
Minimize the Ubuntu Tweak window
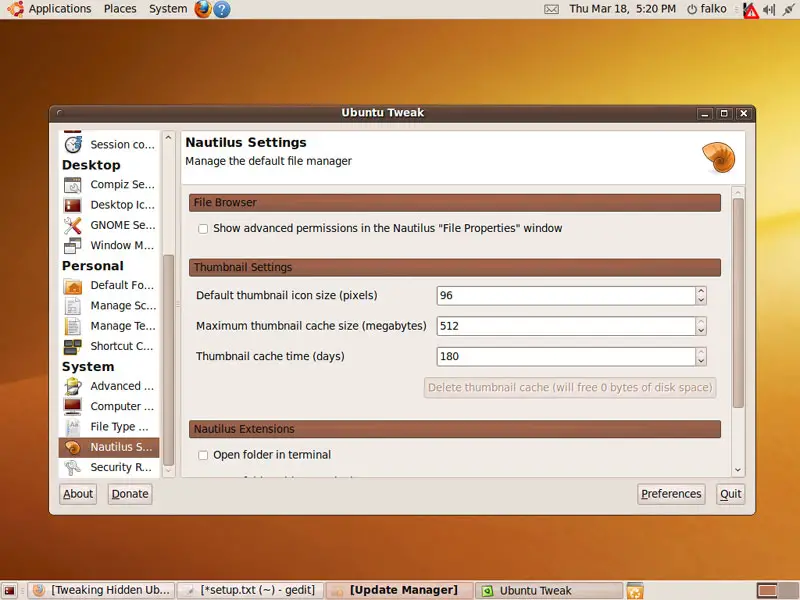click(x=705, y=114)
